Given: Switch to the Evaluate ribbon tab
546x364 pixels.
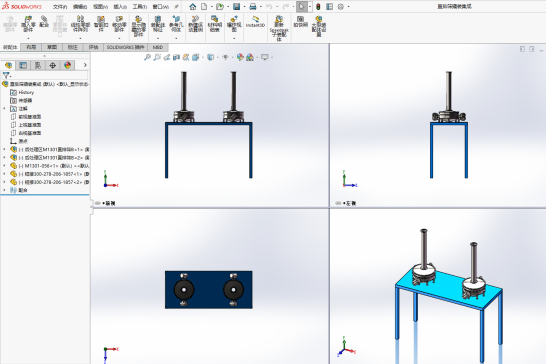Looking at the screenshot, I should [93, 47].
